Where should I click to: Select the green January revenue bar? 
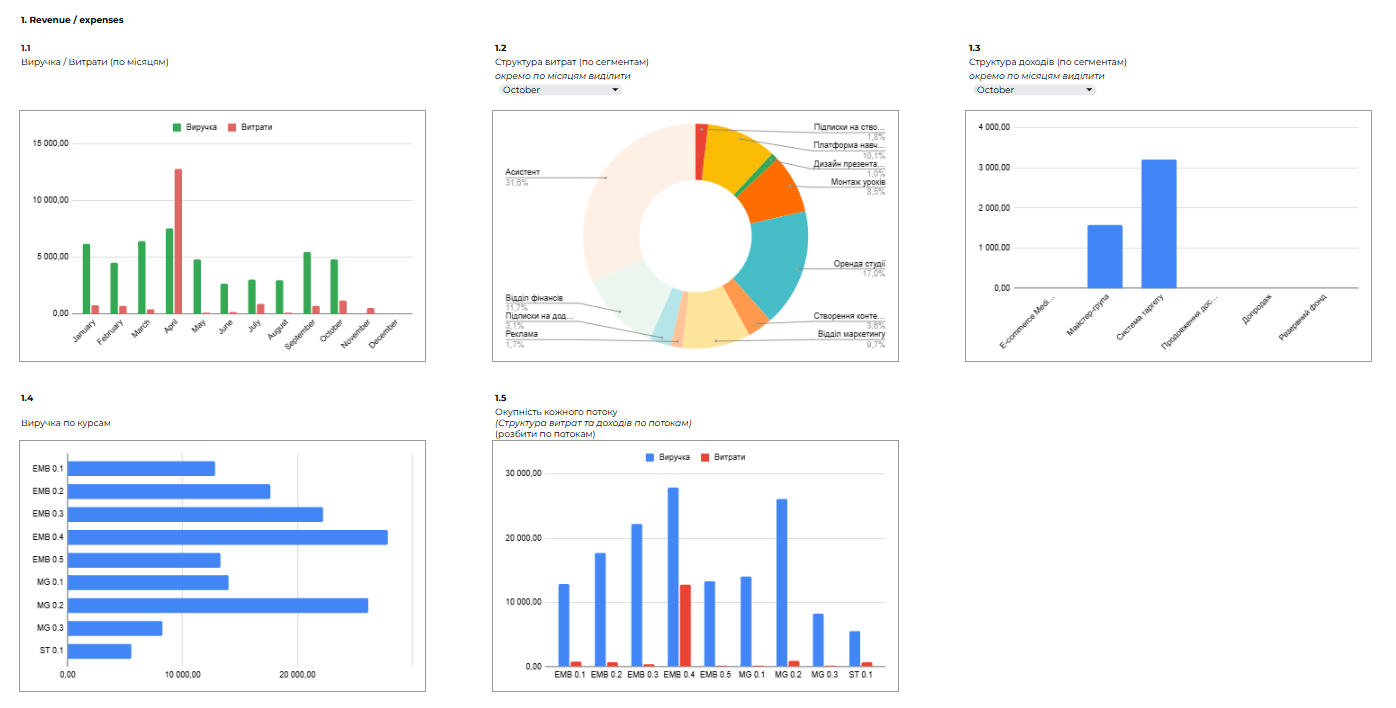86,278
